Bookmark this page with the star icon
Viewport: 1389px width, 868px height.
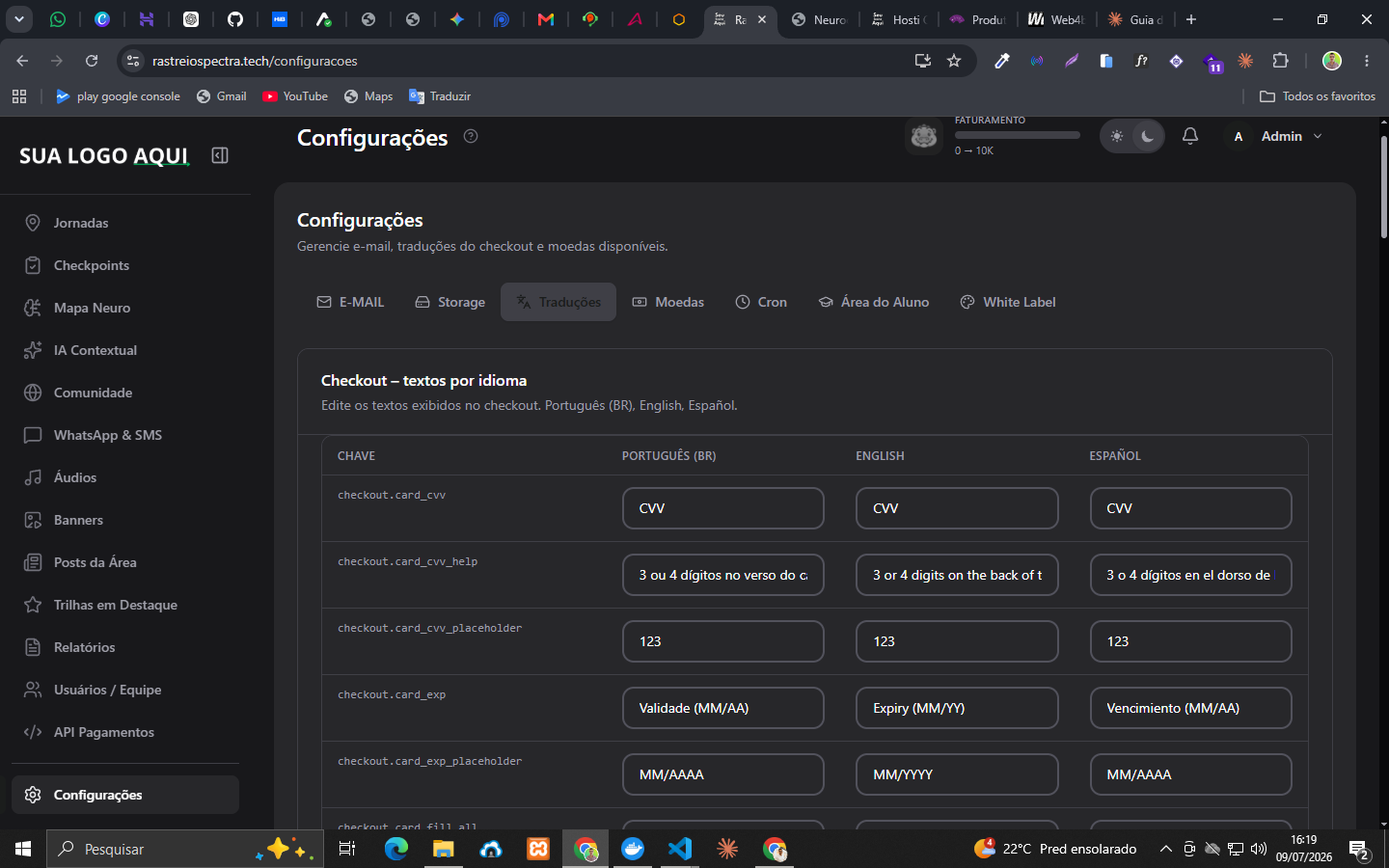point(954,61)
